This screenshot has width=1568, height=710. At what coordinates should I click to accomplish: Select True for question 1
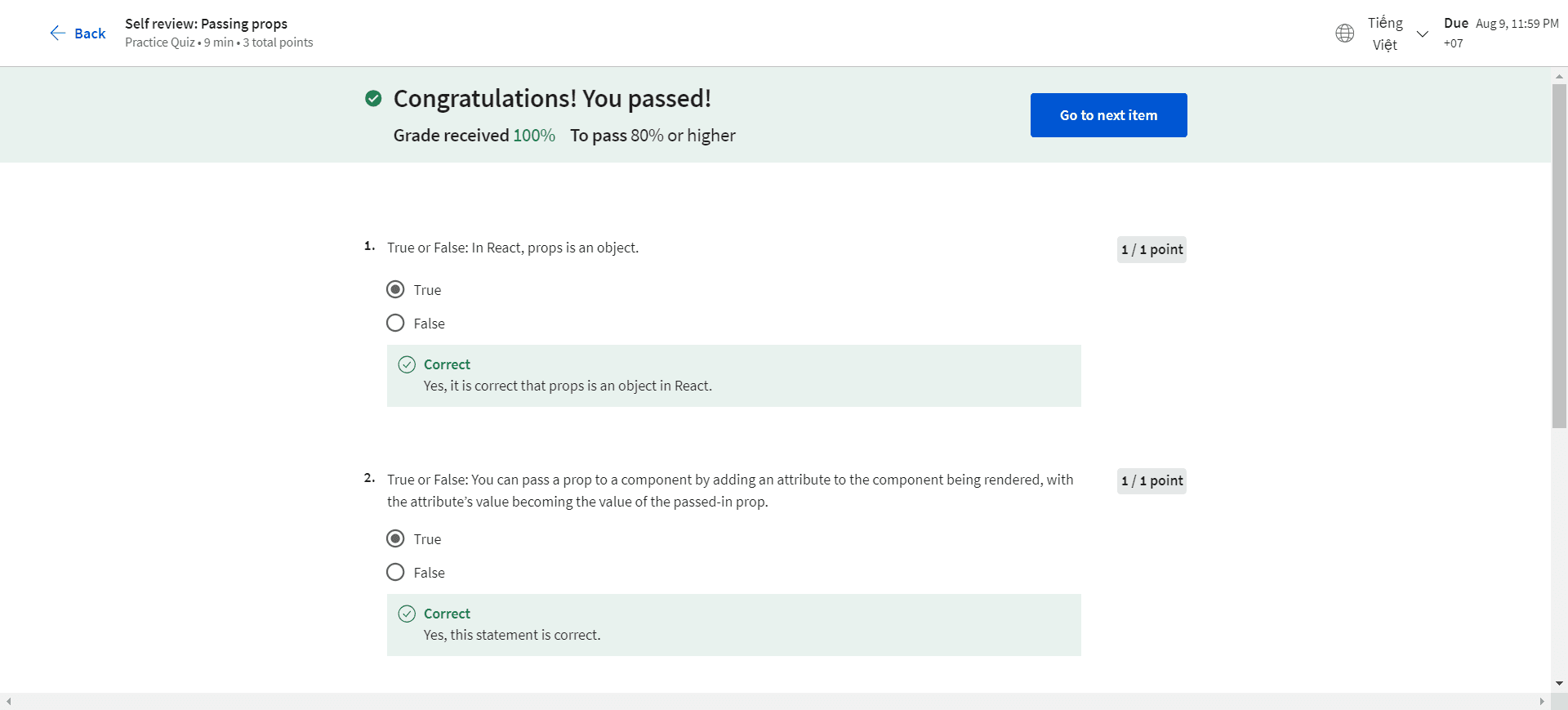point(395,289)
